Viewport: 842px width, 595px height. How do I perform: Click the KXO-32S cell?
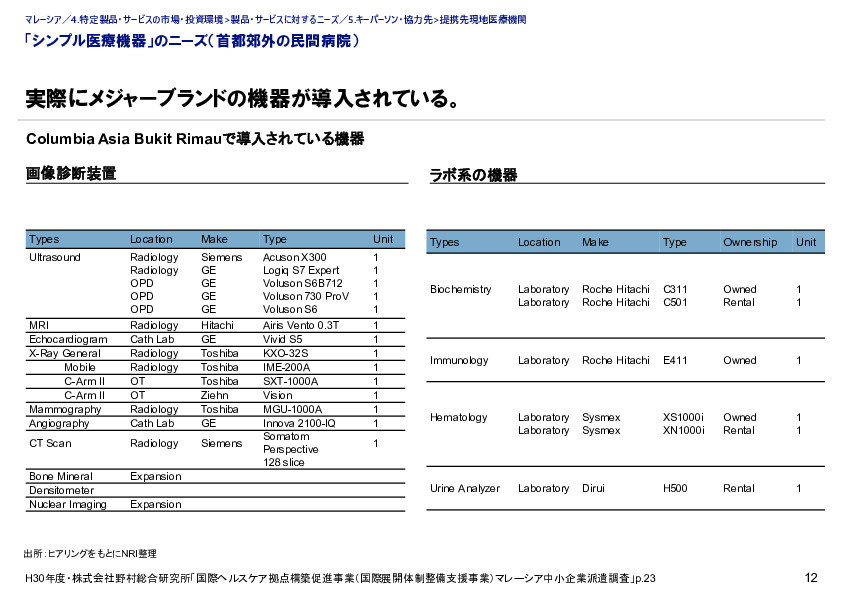click(x=285, y=353)
